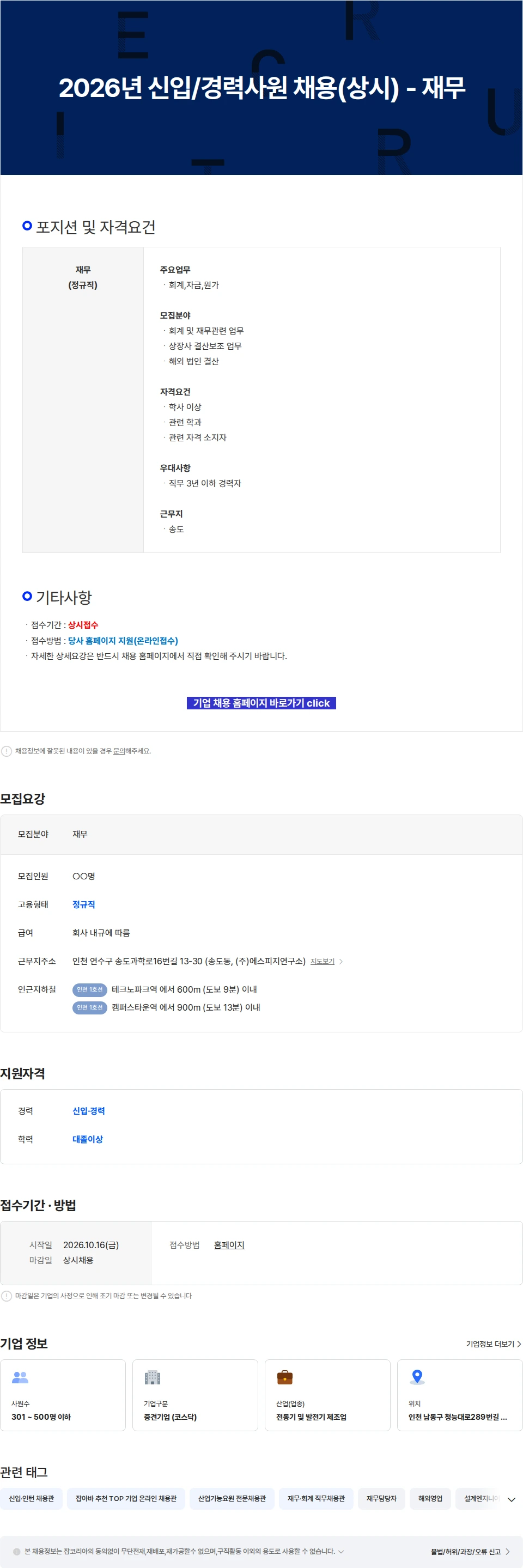Click the red 상시접수 text

(83, 625)
